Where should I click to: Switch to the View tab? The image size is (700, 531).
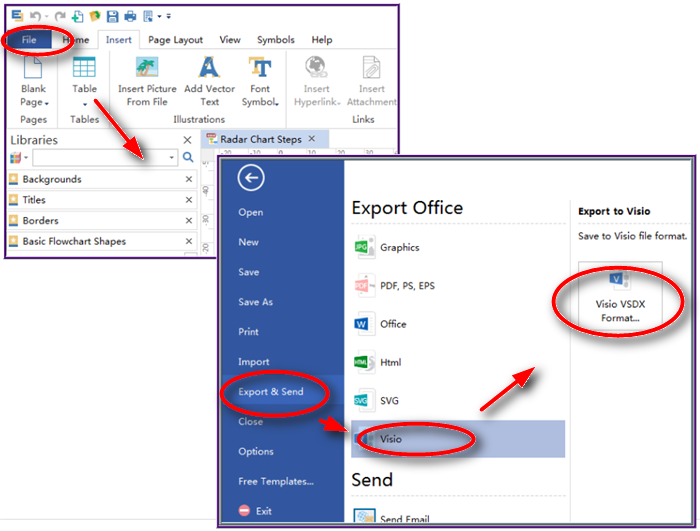[x=230, y=40]
